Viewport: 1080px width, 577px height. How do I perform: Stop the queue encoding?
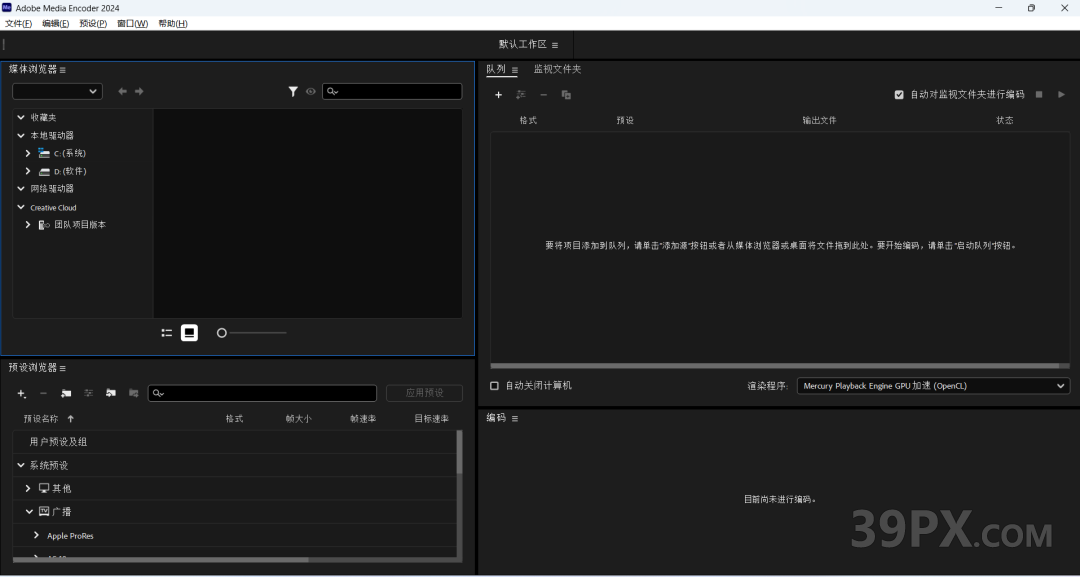click(1039, 94)
